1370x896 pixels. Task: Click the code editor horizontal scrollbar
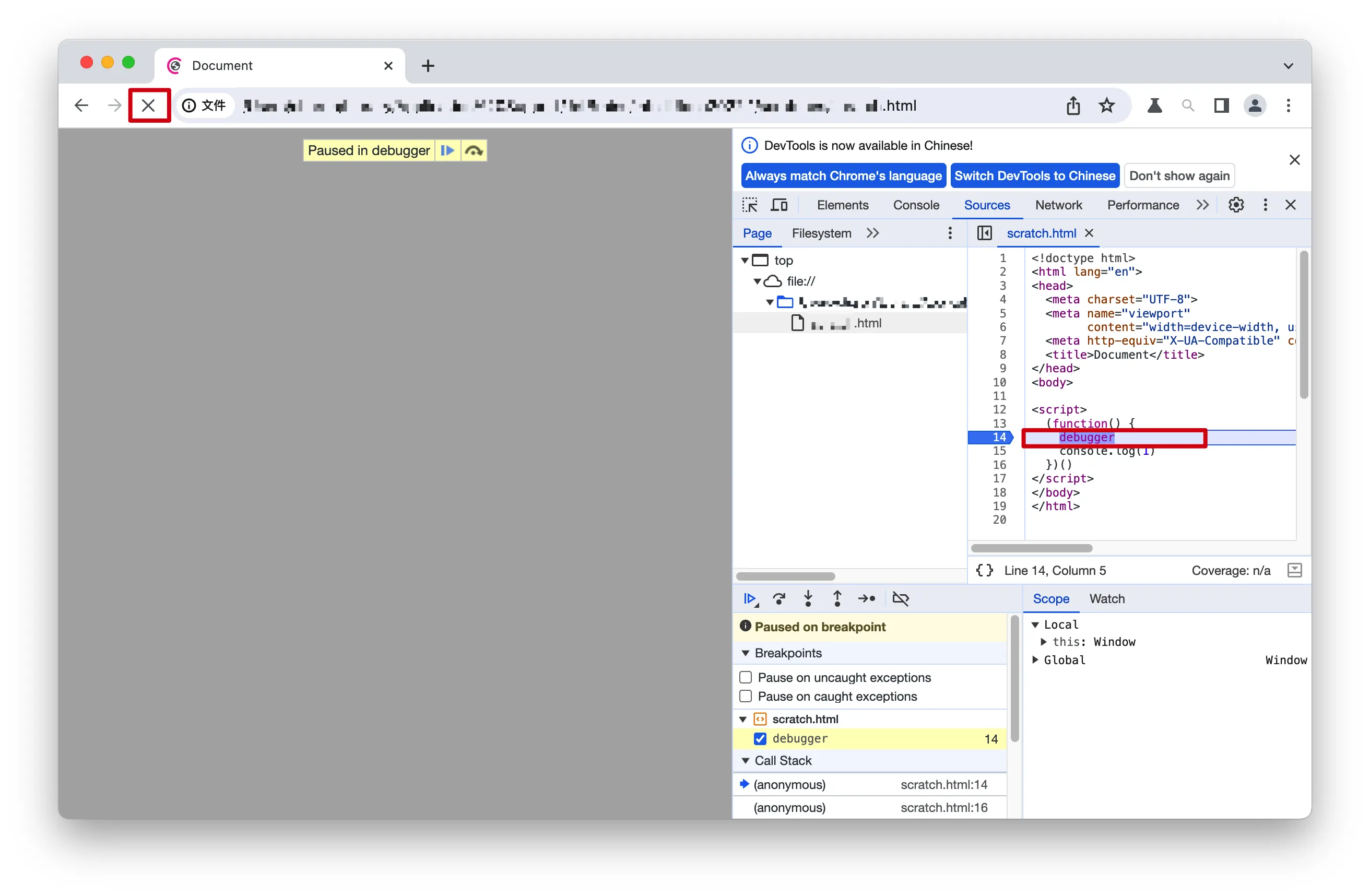pyautogui.click(x=1032, y=548)
